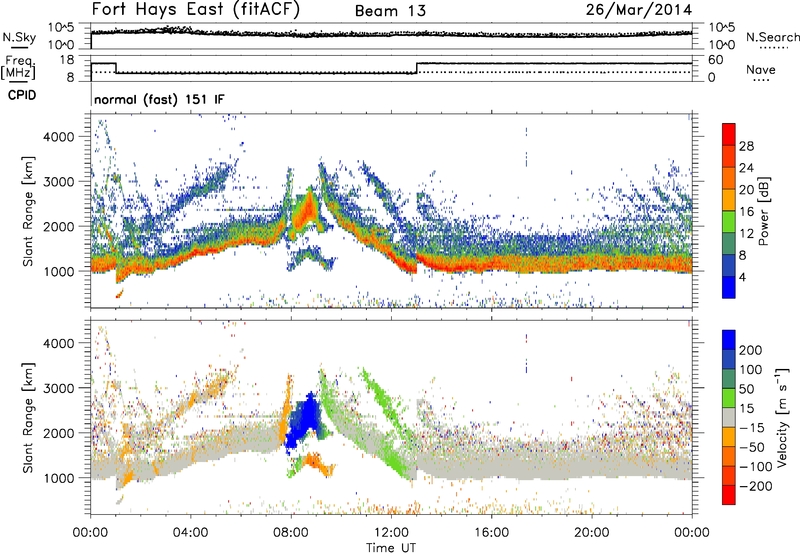Click the 'N.Search' legend label

(772, 37)
